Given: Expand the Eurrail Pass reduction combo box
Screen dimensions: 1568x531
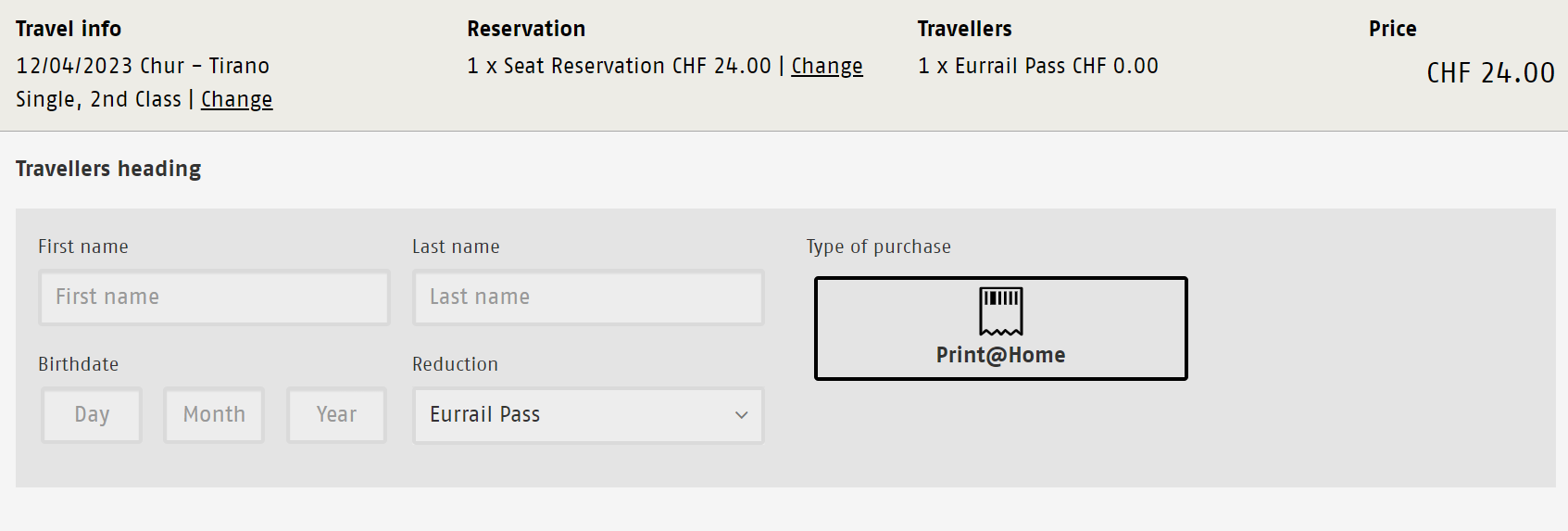Looking at the screenshot, I should [x=588, y=415].
